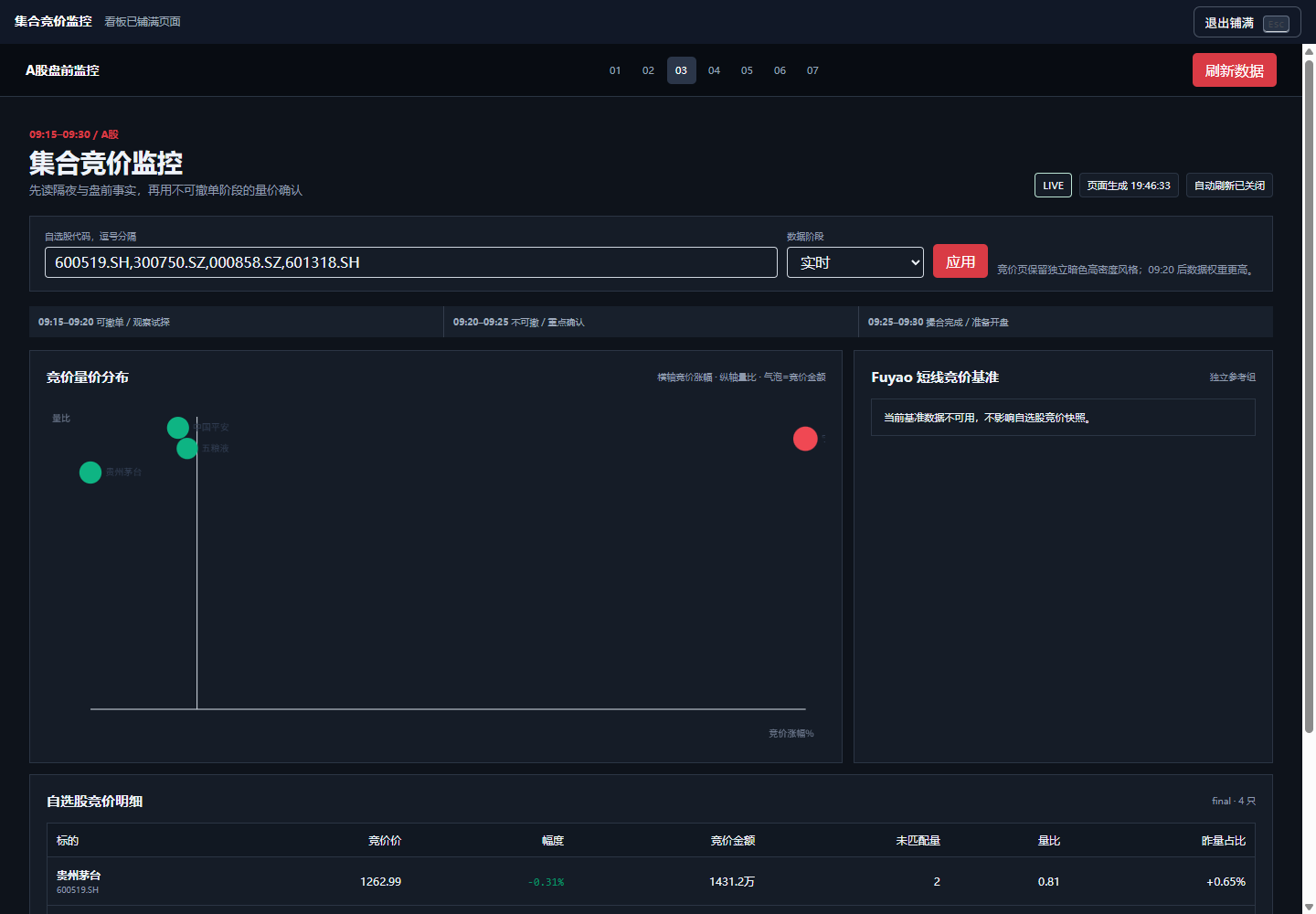The image size is (1316, 914).
Task: Open page tab 05
Action: 747,70
